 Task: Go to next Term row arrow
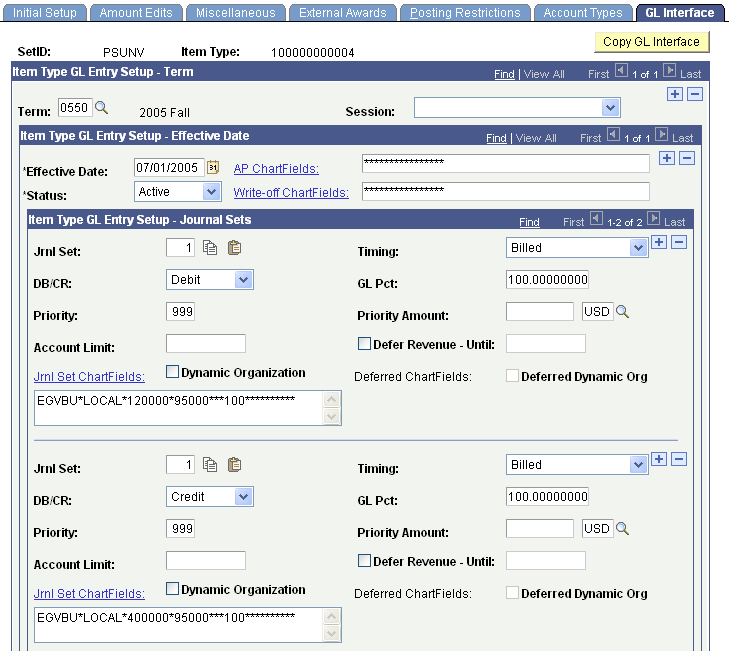[x=669, y=71]
